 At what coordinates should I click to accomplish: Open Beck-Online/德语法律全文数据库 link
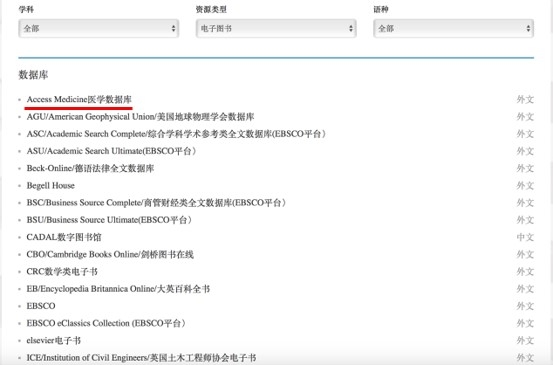(x=90, y=168)
